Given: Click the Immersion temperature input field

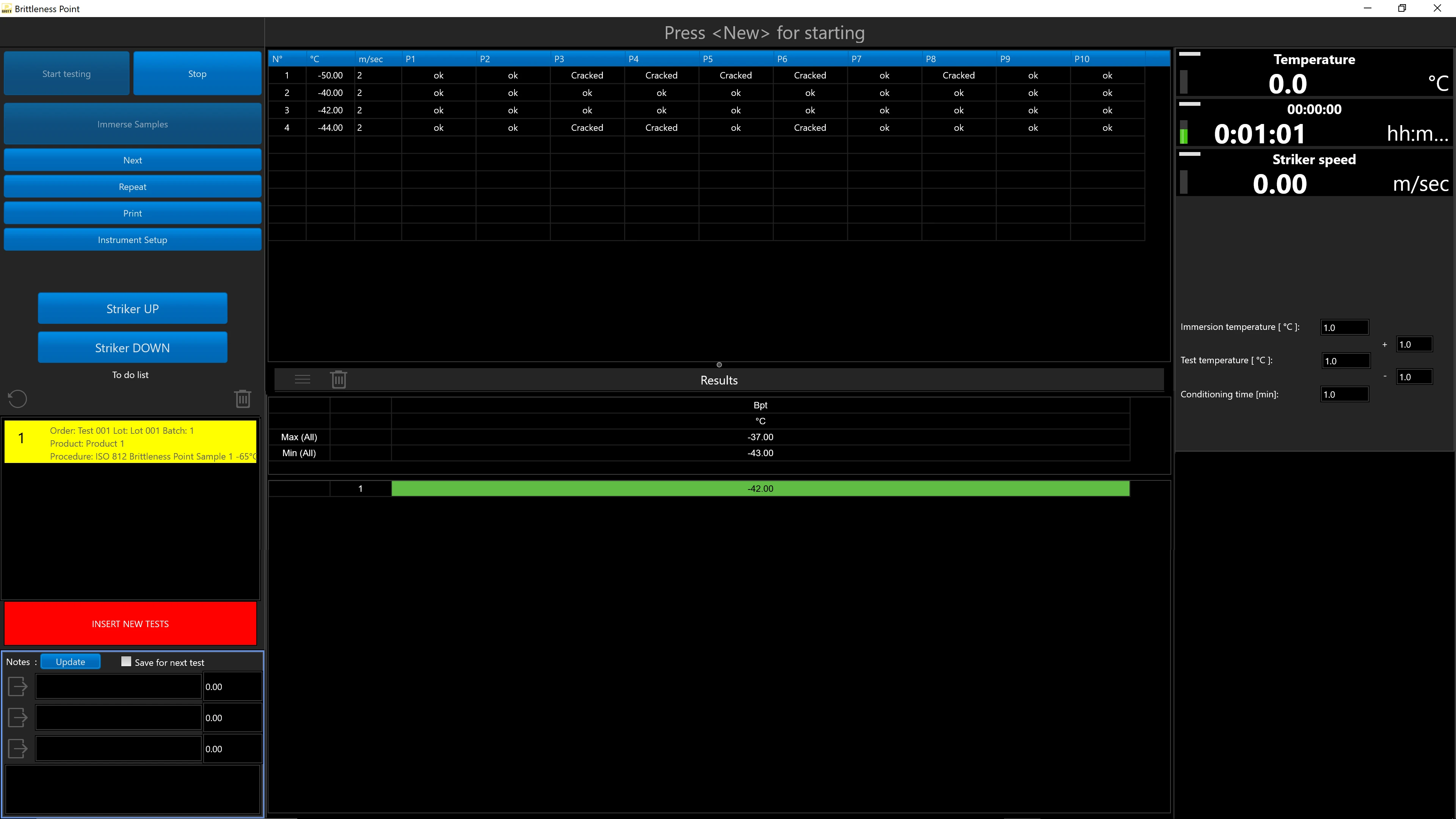Looking at the screenshot, I should click(x=1344, y=327).
